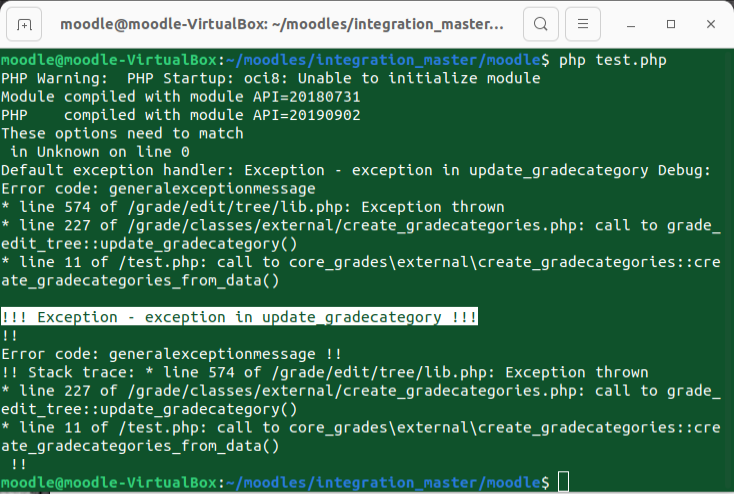Click the 'Default exception handler' line
The width and height of the screenshot is (734, 494).
click(x=356, y=170)
